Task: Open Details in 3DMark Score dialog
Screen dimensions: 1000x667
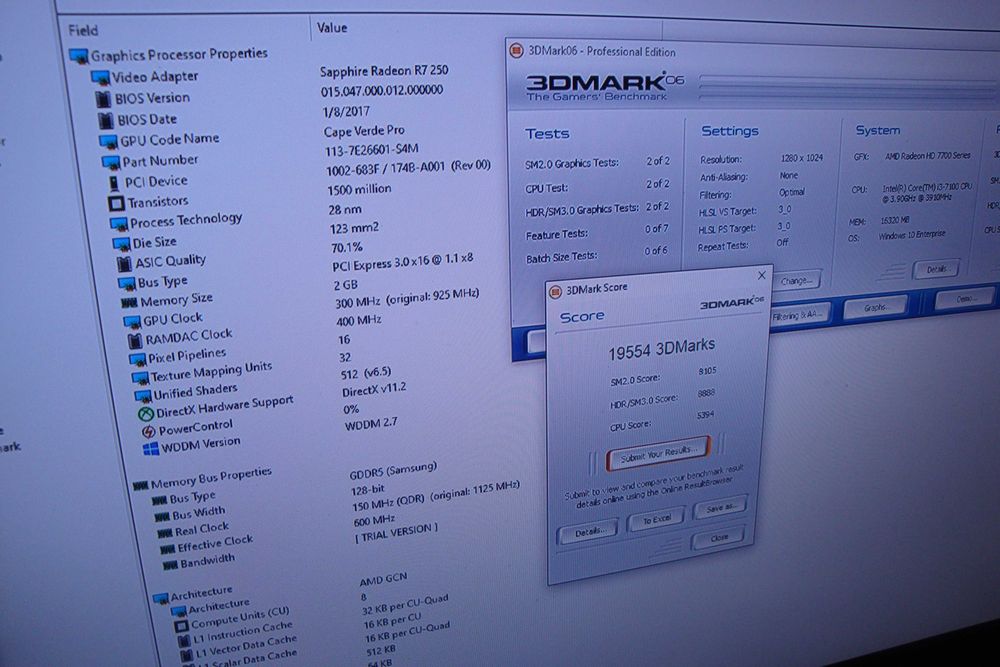Action: click(587, 532)
